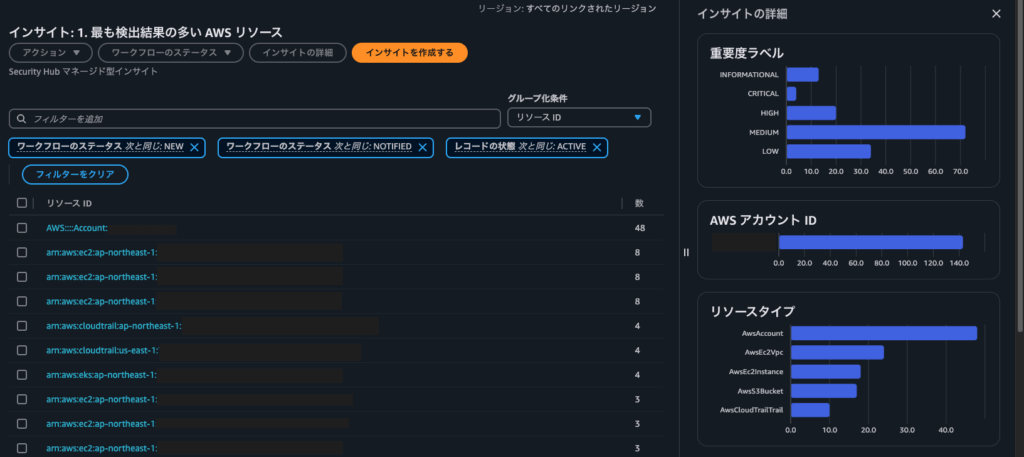
Task: Click the count 48 cell
Action: point(640,228)
